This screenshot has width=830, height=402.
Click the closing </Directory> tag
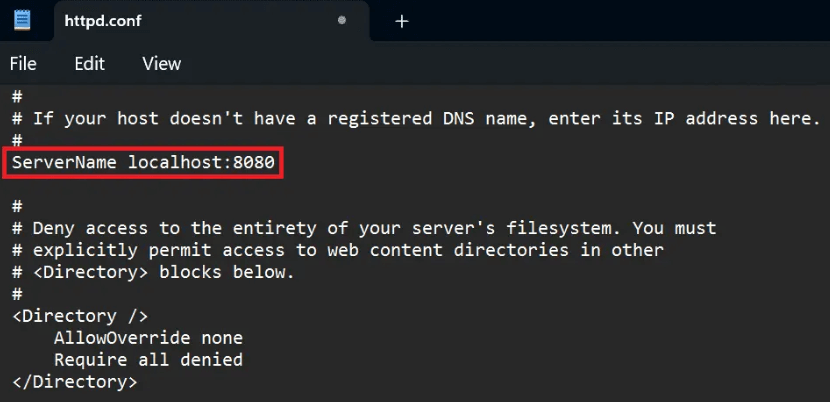pyautogui.click(x=75, y=382)
